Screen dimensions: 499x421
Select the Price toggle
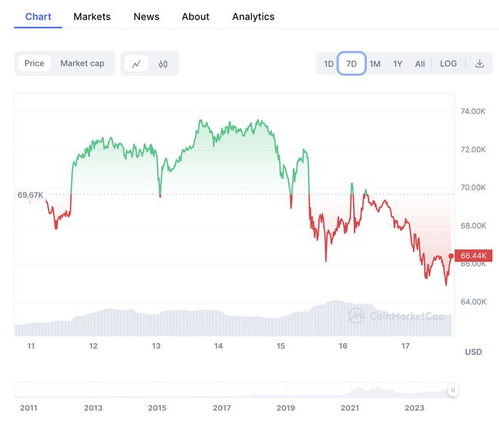34,63
